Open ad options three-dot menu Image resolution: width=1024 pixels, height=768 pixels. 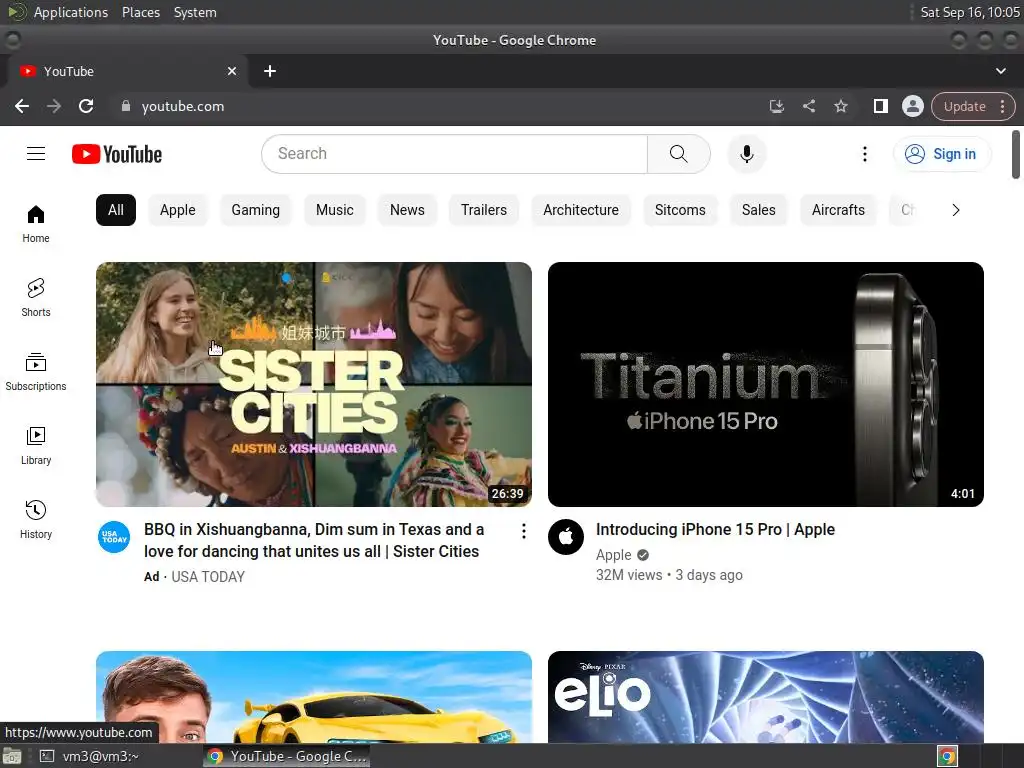[524, 531]
